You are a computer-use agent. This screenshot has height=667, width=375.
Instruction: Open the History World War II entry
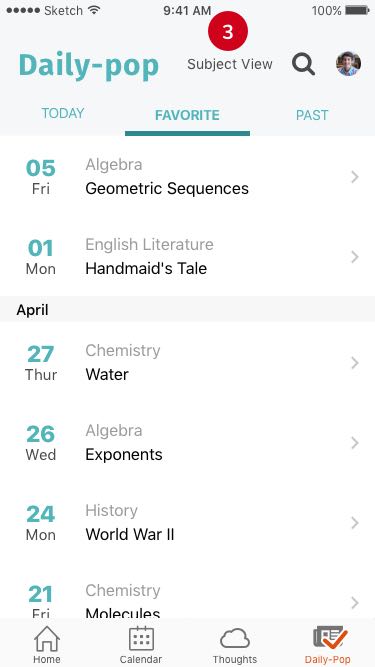coord(188,523)
